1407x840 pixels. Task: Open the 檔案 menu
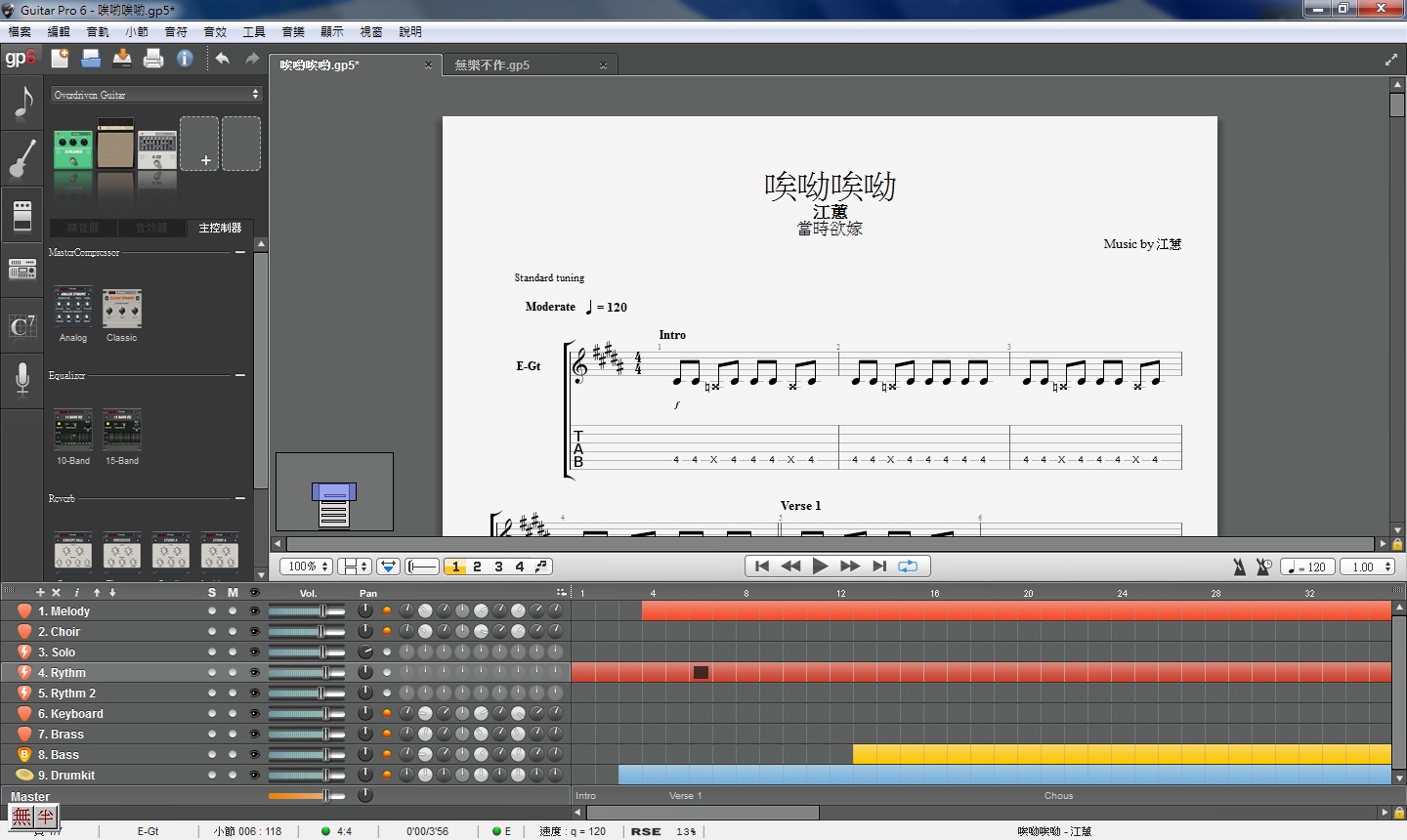click(x=20, y=32)
